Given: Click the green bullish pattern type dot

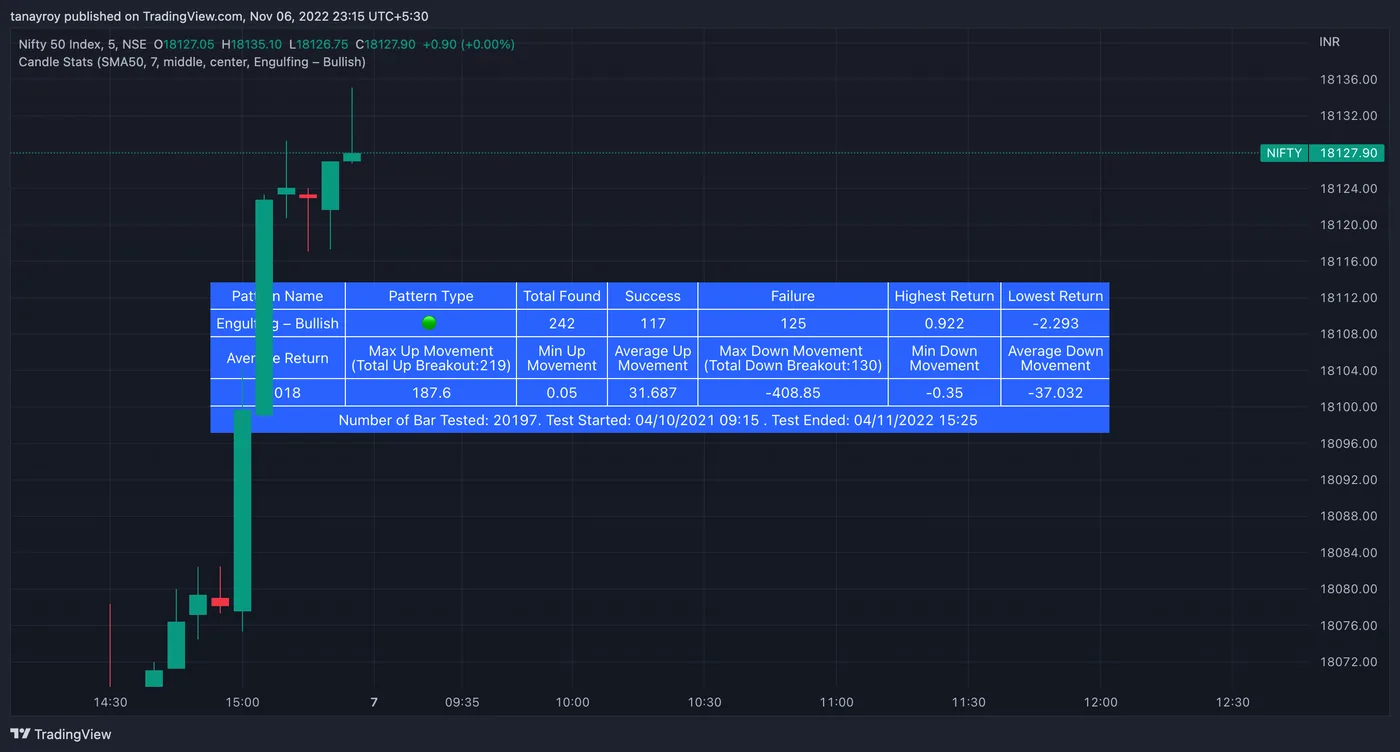Looking at the screenshot, I should (x=430, y=323).
